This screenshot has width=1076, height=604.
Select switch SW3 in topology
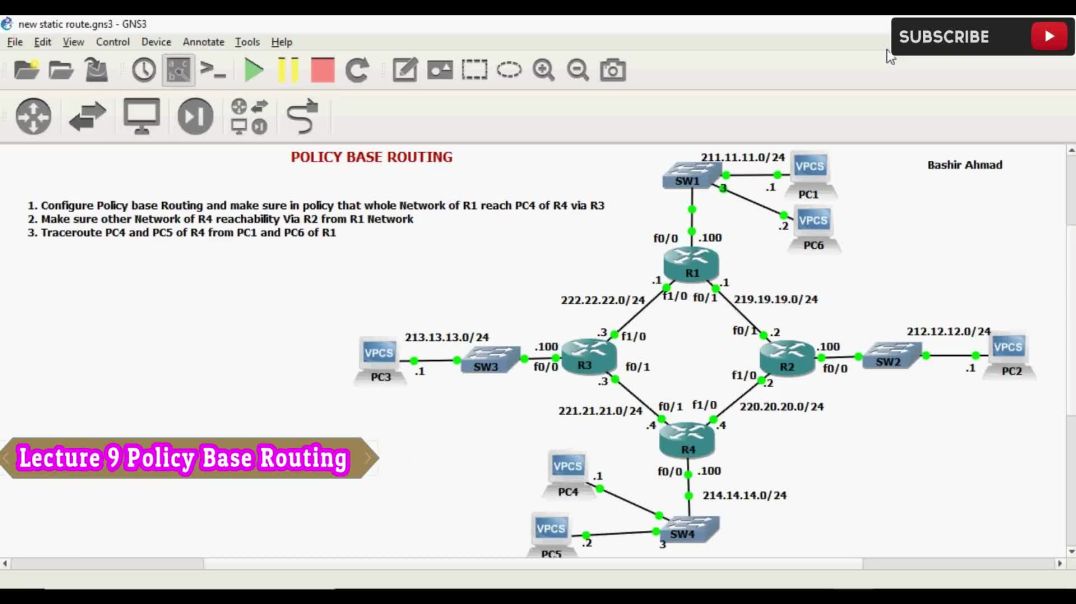click(x=490, y=360)
